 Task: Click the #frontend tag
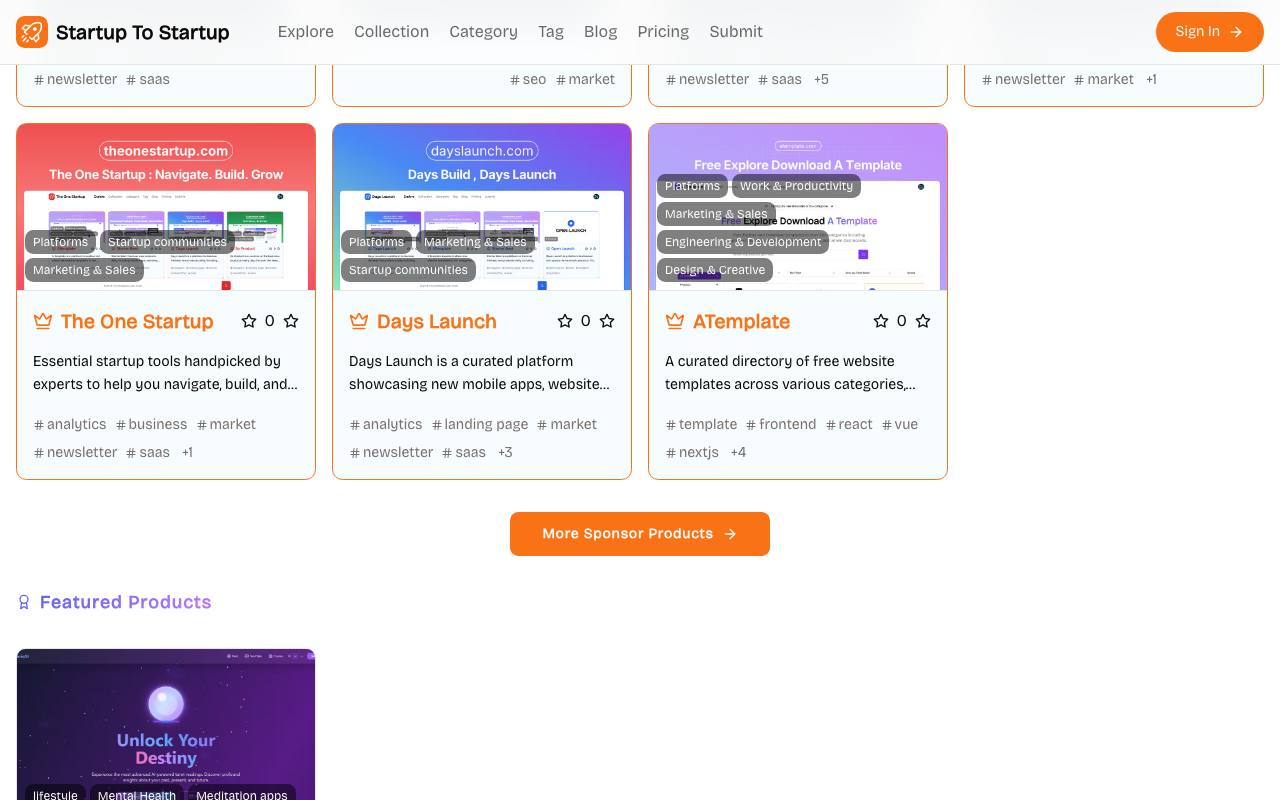click(781, 424)
